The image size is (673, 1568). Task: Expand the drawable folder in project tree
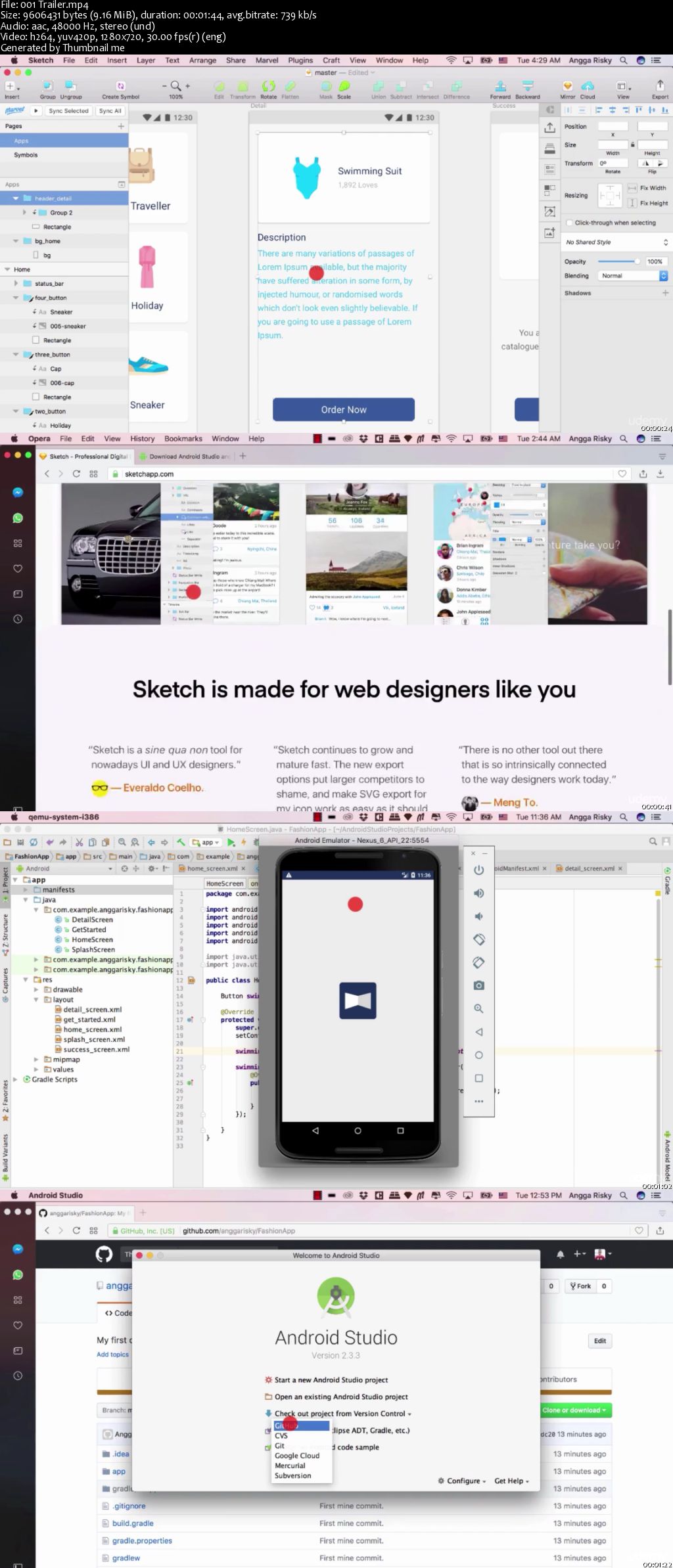click(x=36, y=989)
